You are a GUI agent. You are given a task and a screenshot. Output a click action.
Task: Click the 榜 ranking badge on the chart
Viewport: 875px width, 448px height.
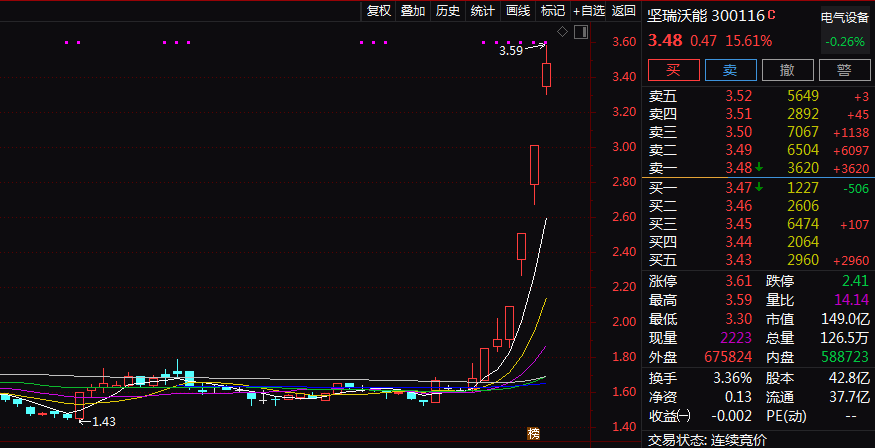[533, 434]
